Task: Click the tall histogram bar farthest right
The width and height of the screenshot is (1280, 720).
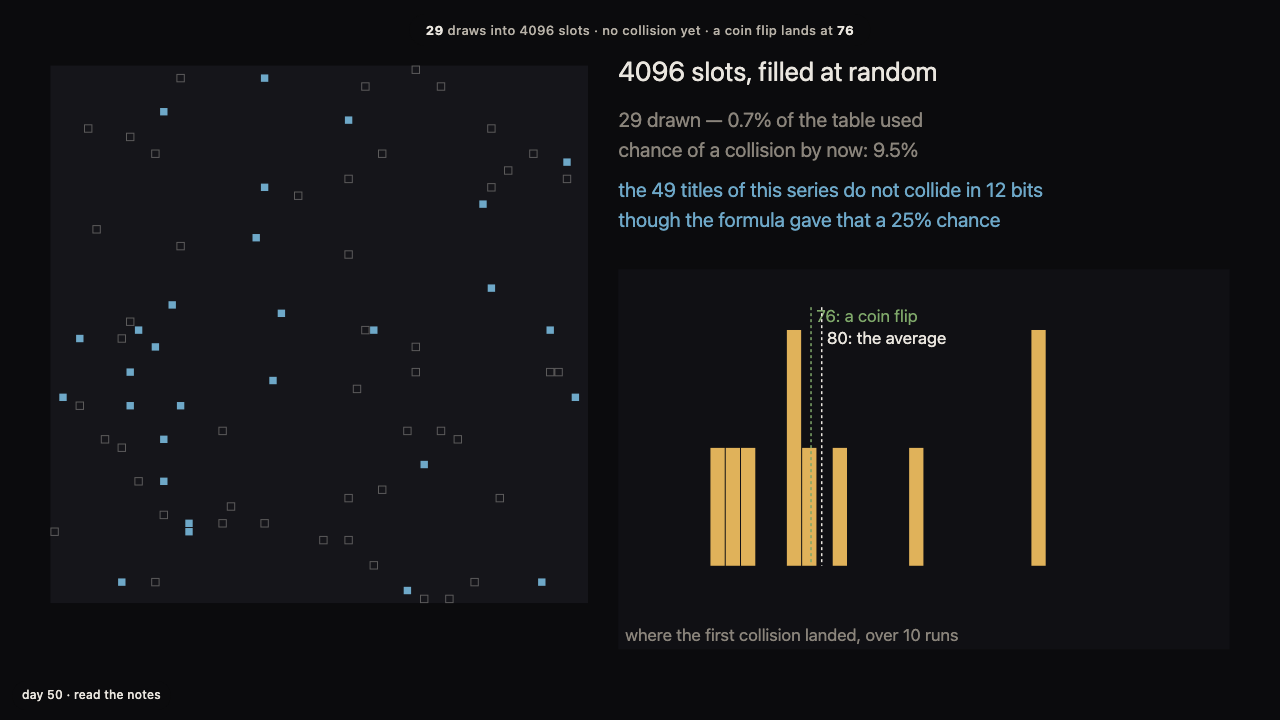Action: coord(1038,448)
